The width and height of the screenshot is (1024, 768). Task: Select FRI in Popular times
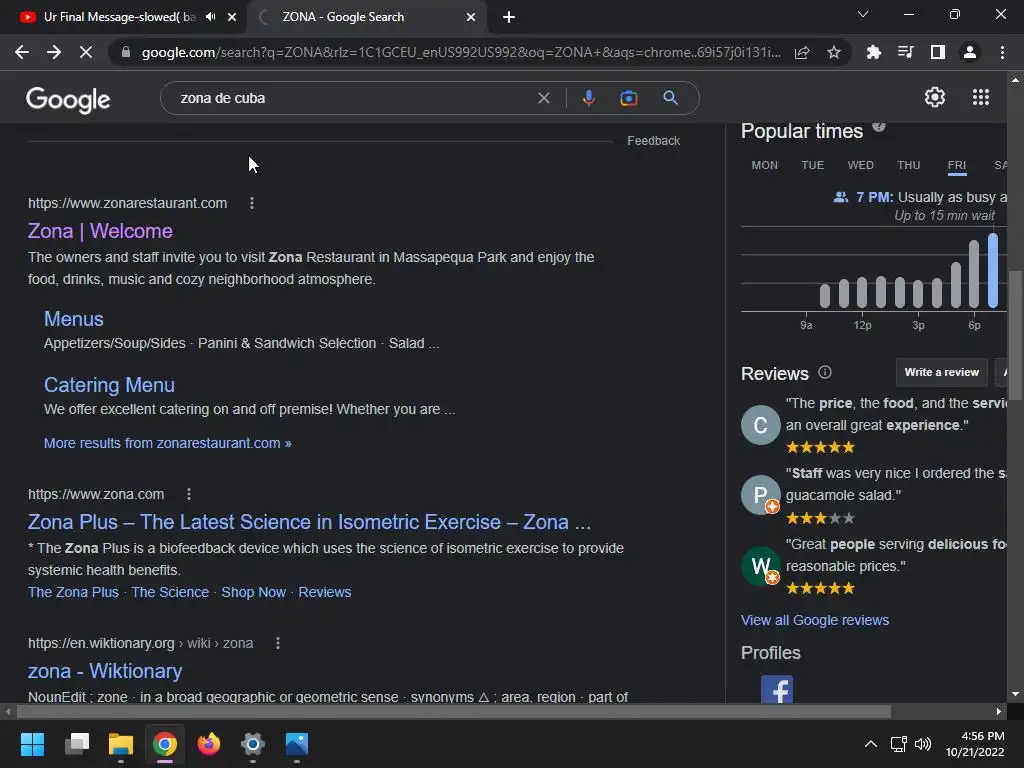[x=957, y=166]
